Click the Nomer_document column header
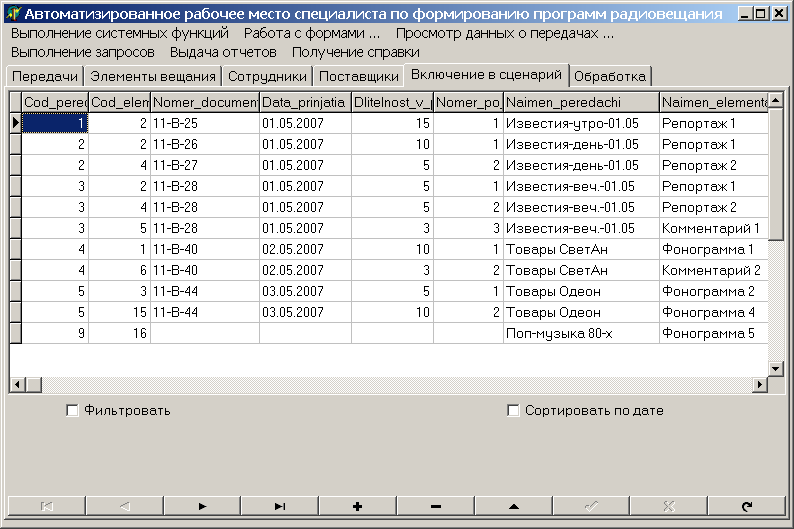This screenshot has height=529, width=794. point(205,102)
